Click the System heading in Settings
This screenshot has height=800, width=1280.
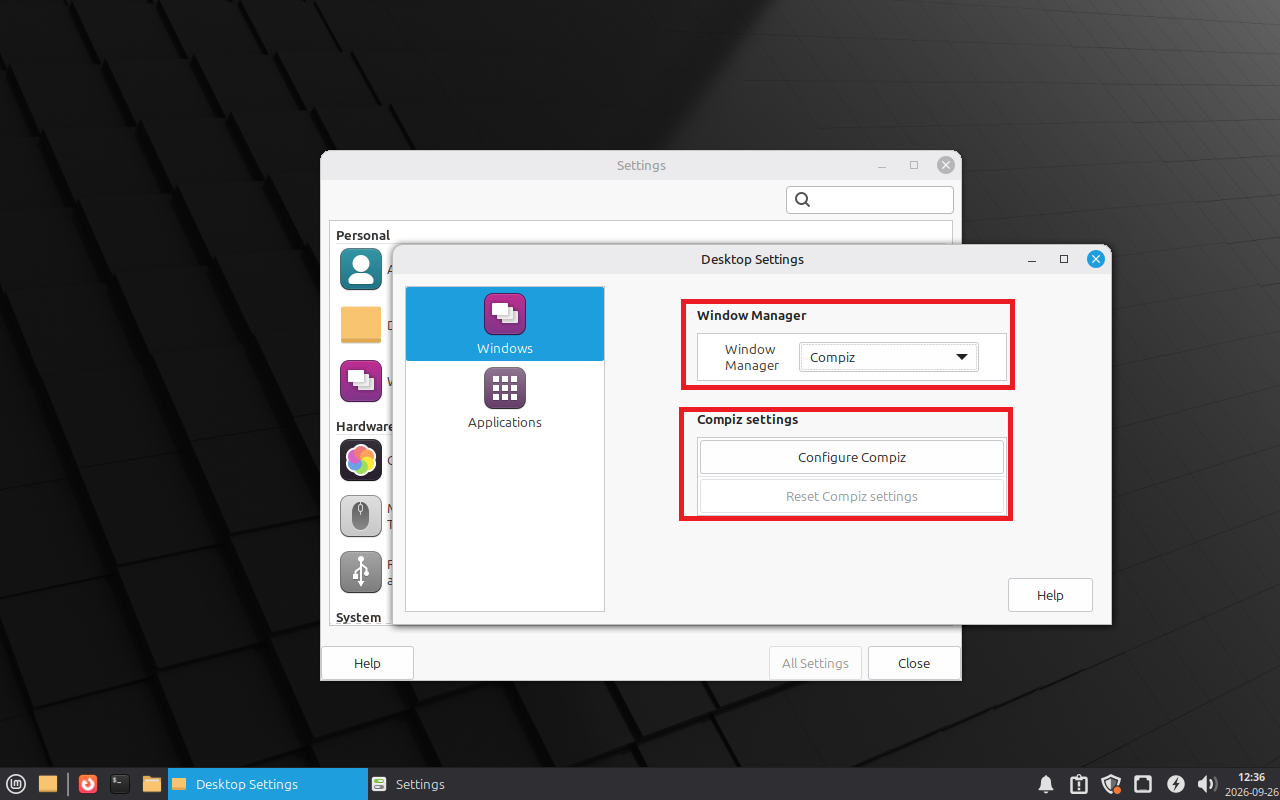coord(358,618)
